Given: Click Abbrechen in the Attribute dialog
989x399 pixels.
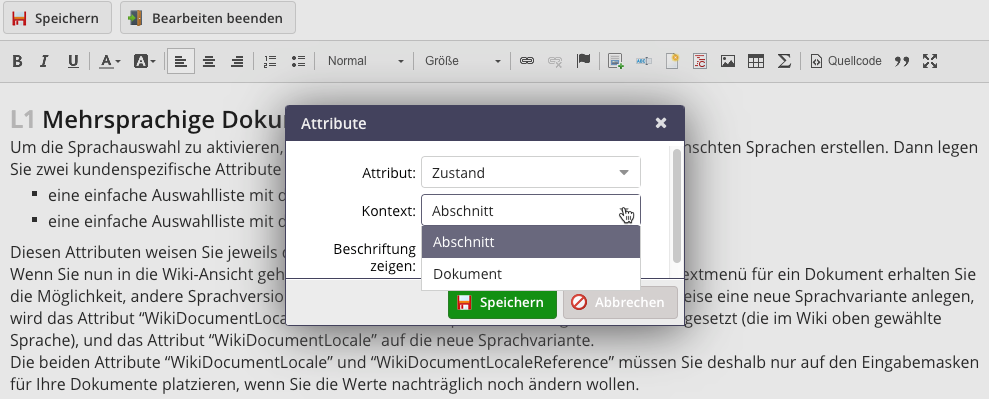Looking at the screenshot, I should coord(621,303).
